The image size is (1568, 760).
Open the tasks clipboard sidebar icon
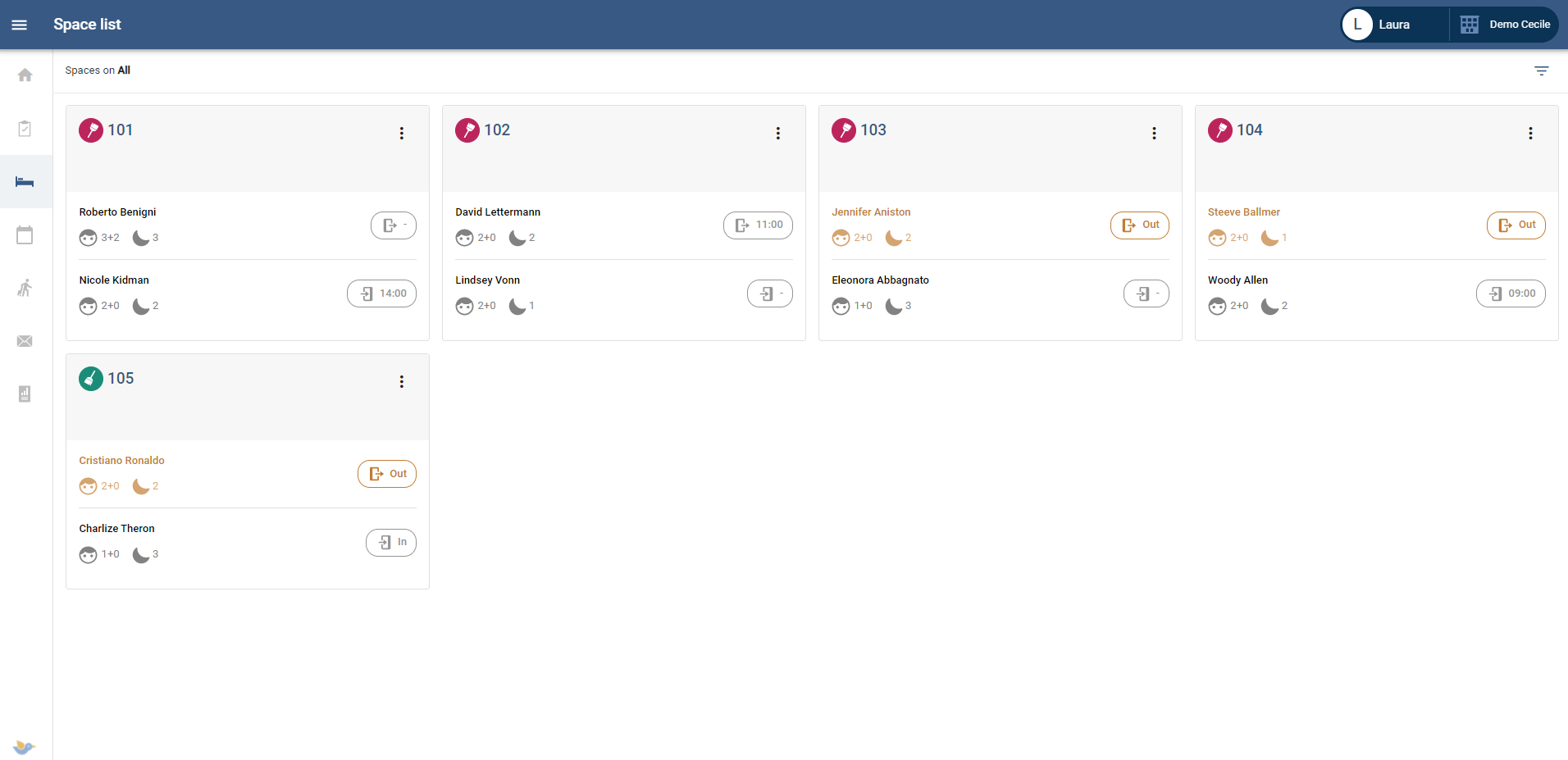25,129
